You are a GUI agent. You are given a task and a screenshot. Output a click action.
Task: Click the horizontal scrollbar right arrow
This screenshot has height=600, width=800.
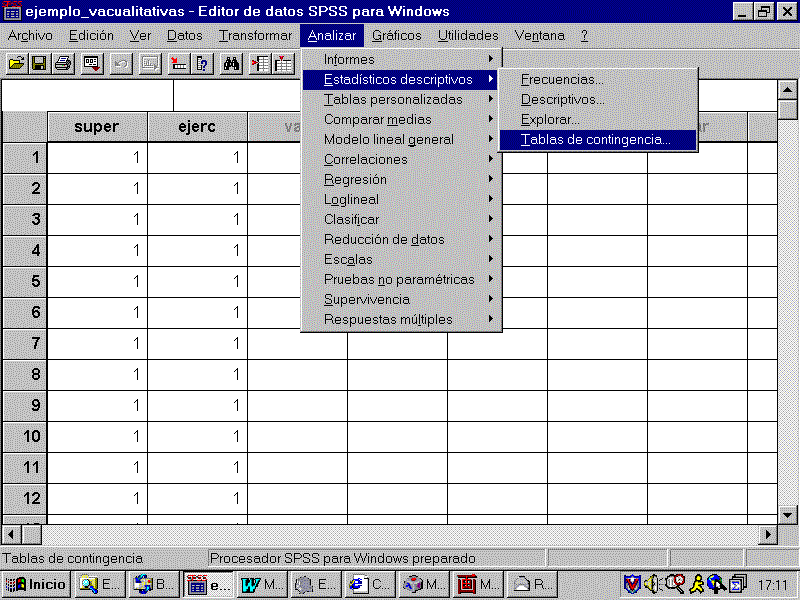coord(768,535)
